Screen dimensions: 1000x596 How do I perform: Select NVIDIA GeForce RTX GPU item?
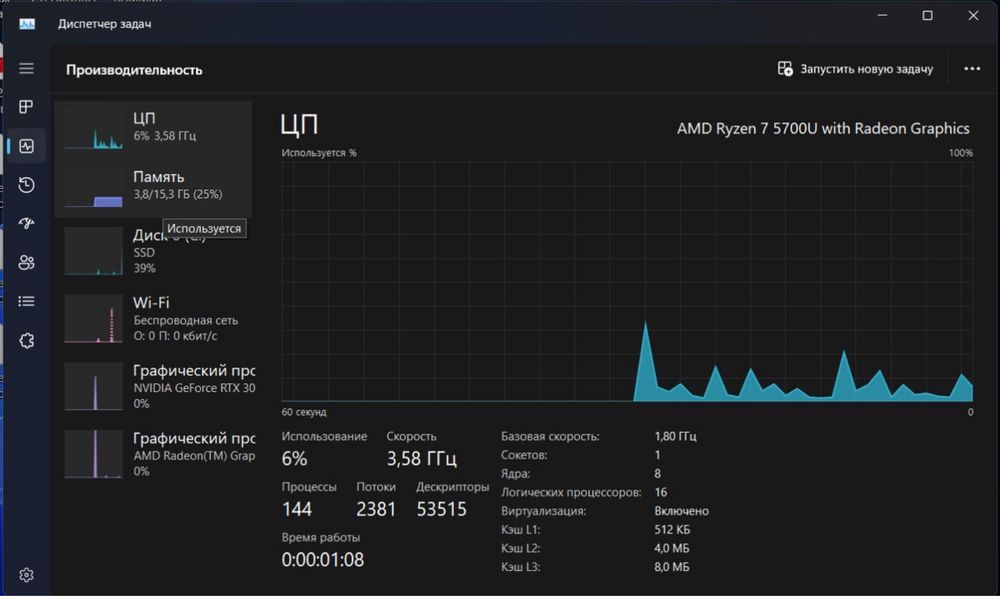pos(154,386)
